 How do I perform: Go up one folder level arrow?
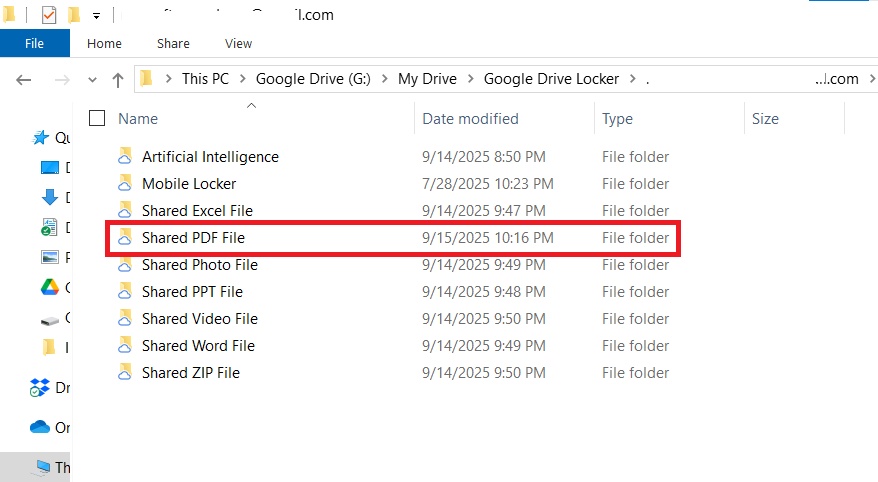click(118, 79)
